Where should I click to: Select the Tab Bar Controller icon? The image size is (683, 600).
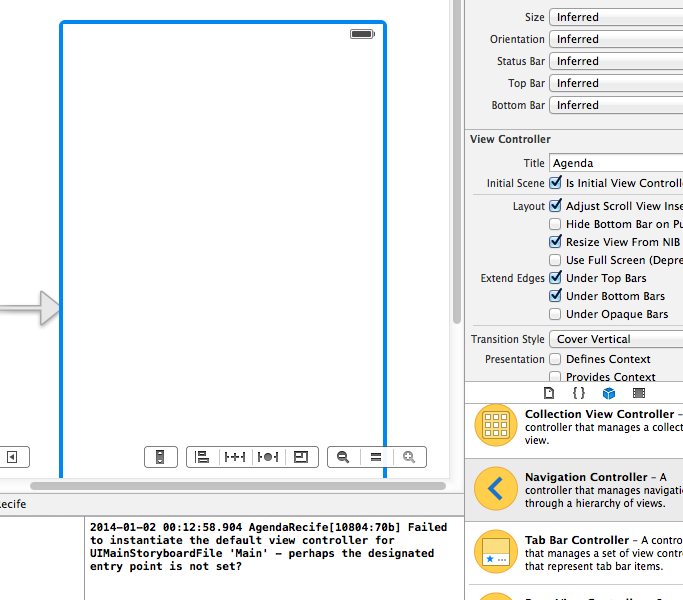(496, 551)
